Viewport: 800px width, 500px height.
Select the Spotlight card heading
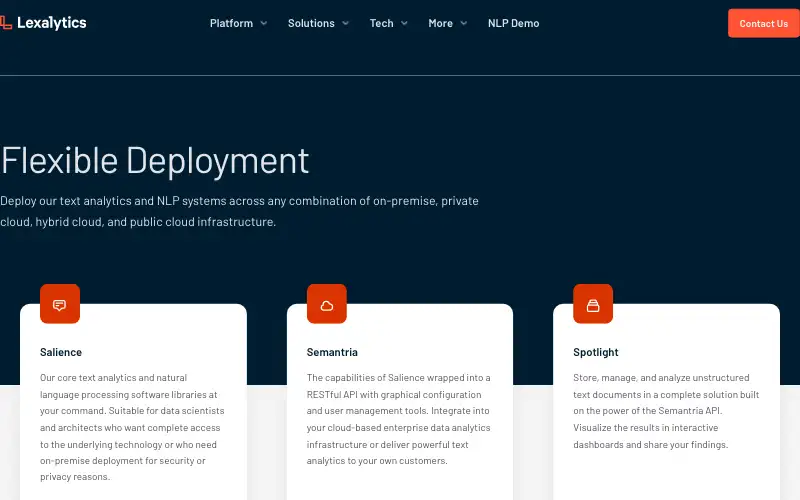595,352
